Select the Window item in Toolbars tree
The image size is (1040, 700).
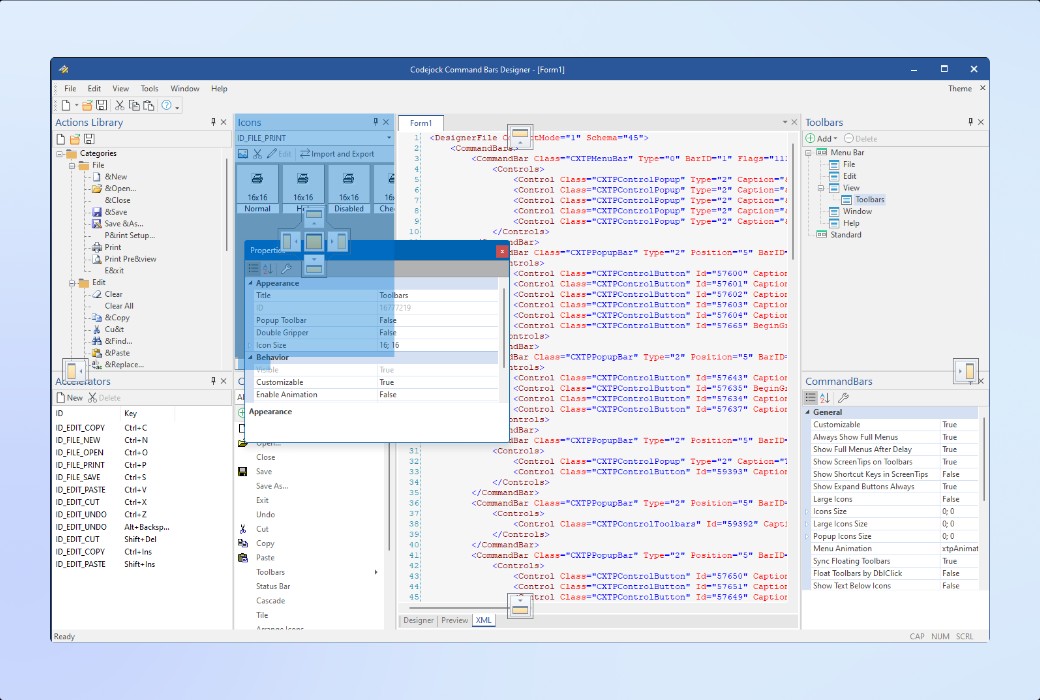857,211
